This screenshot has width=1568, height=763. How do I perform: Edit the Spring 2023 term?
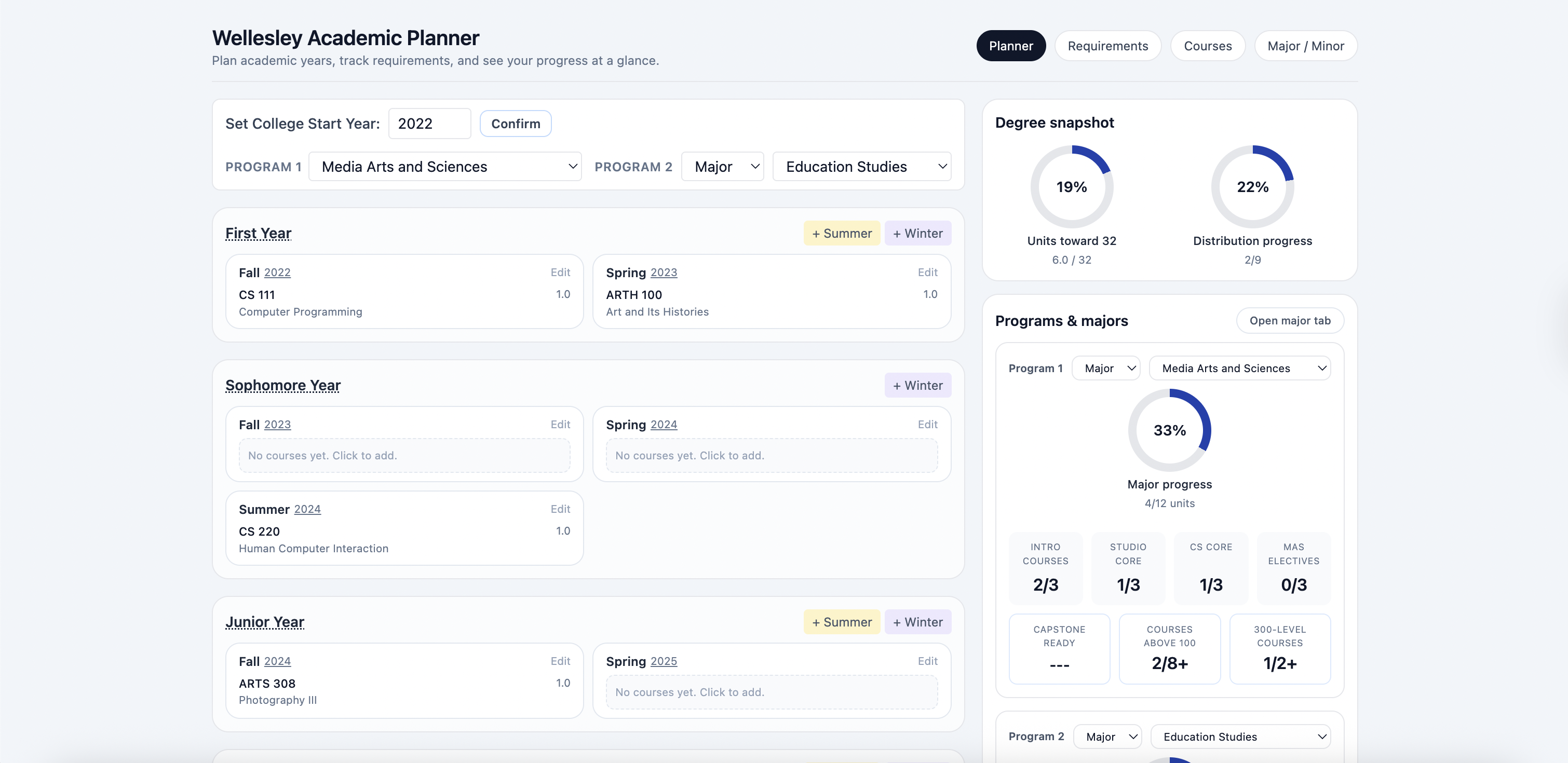(x=928, y=272)
